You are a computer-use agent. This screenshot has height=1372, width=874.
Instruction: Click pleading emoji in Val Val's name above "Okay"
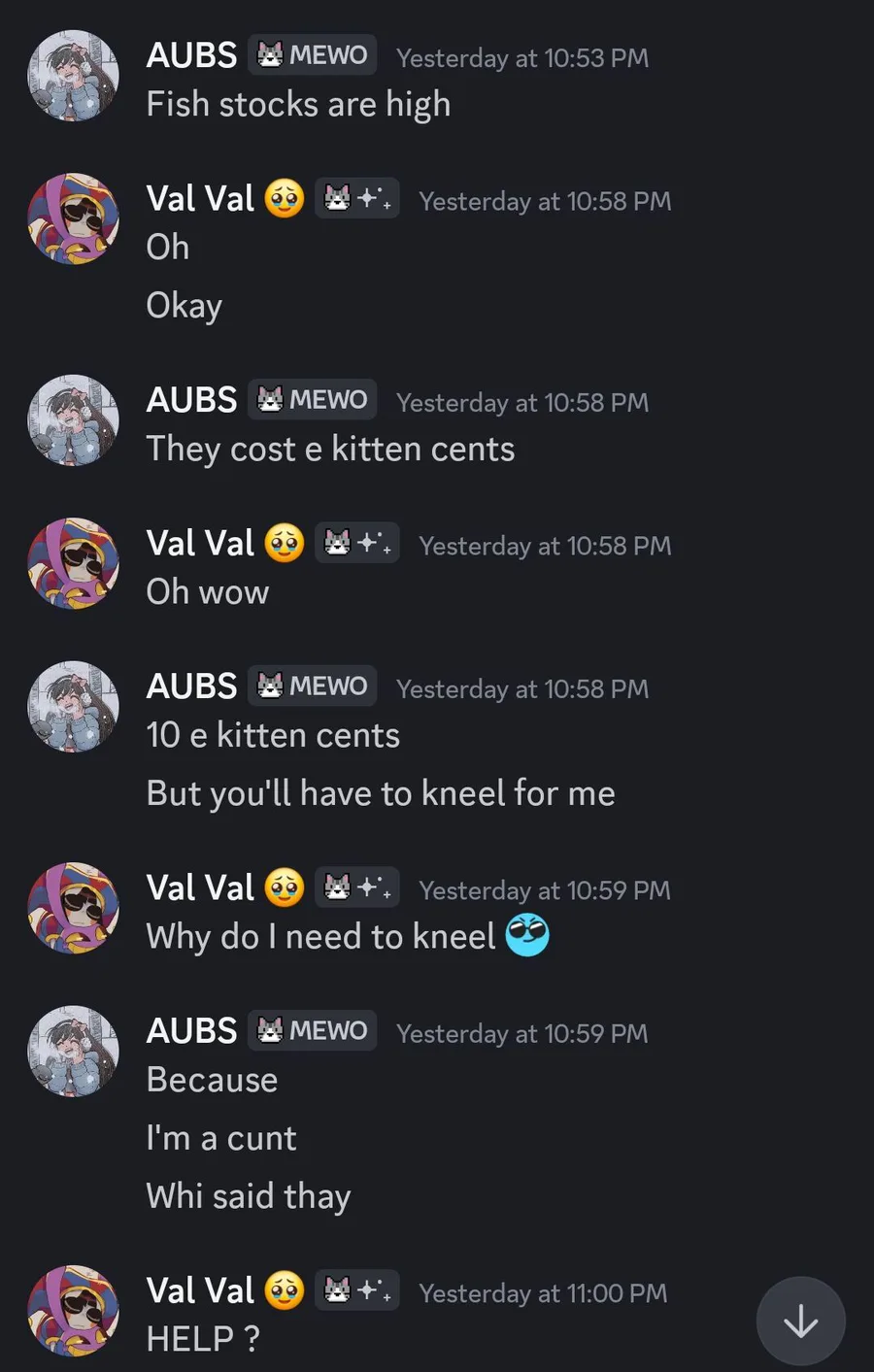click(285, 199)
